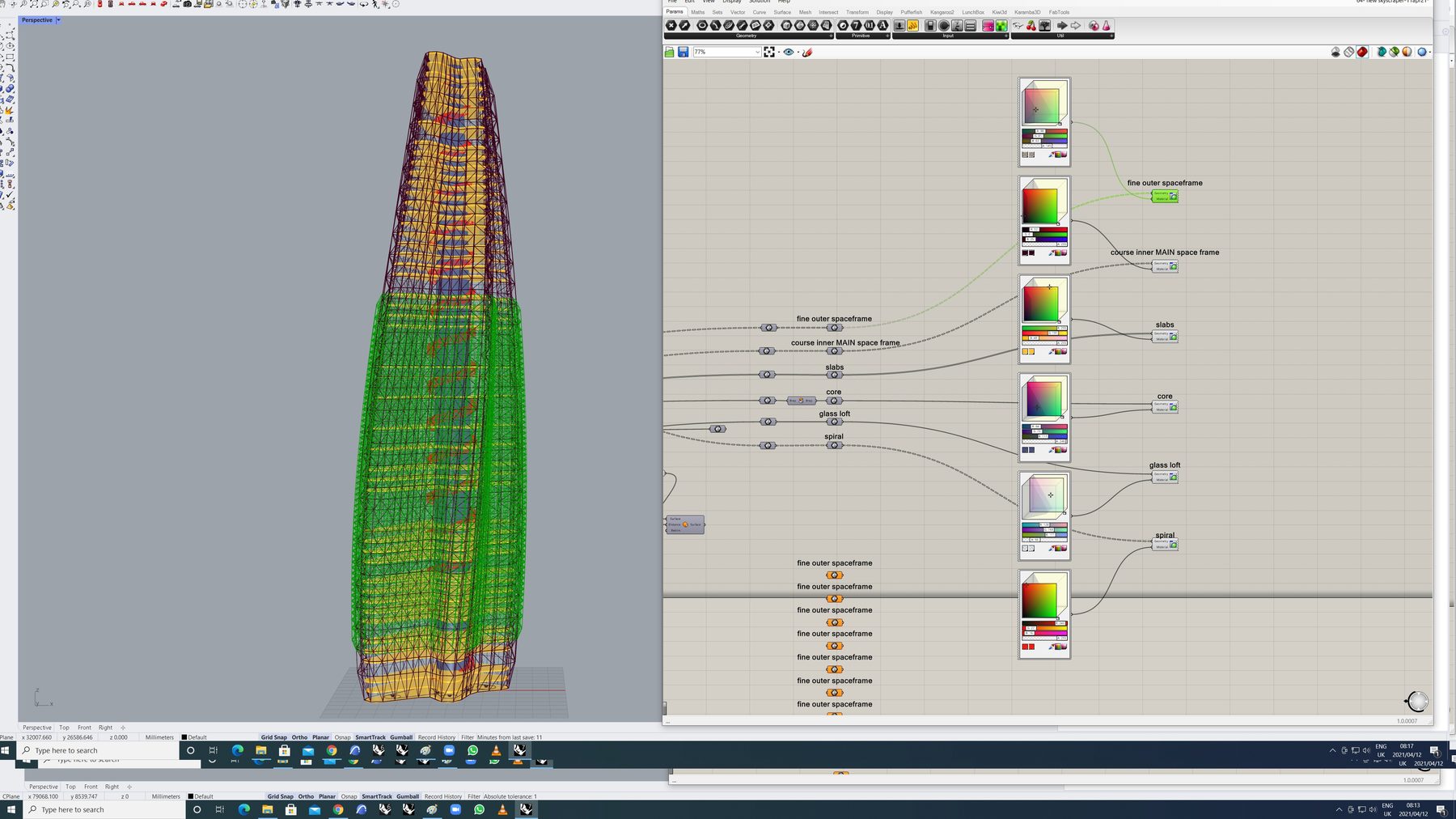Click Millimeters units in the upper status bar
1456x819 pixels.
159,737
